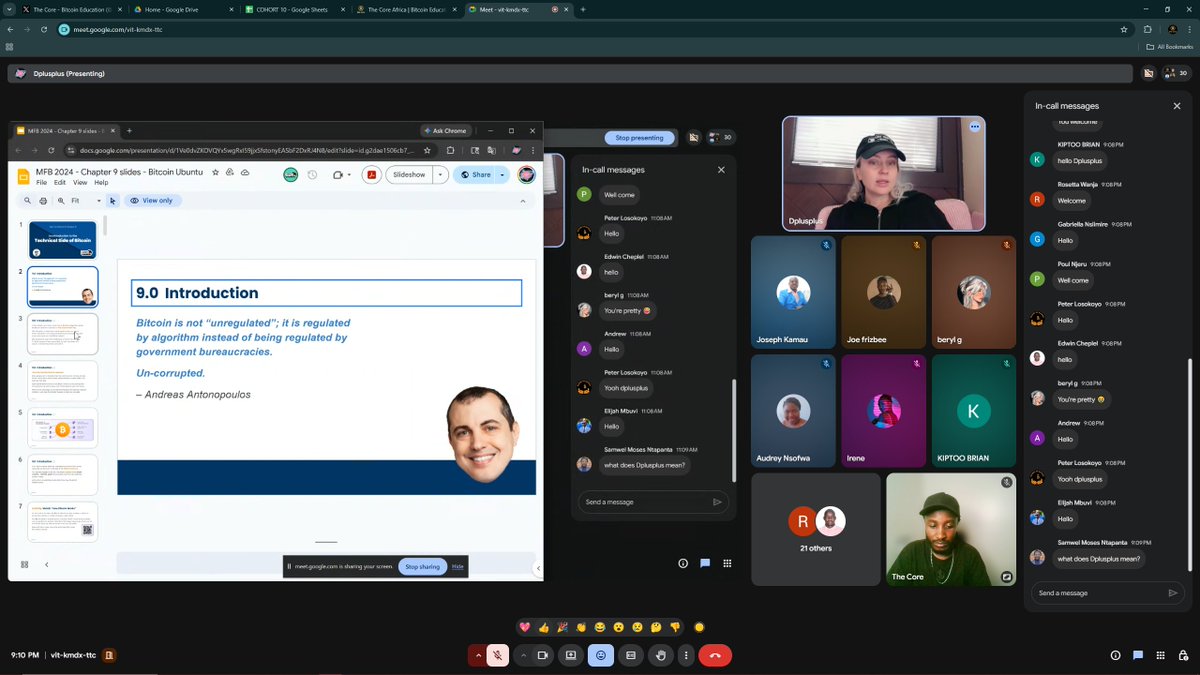1200x675 pixels.
Task: Toggle camera in Meet control bar
Action: pyautogui.click(x=543, y=655)
